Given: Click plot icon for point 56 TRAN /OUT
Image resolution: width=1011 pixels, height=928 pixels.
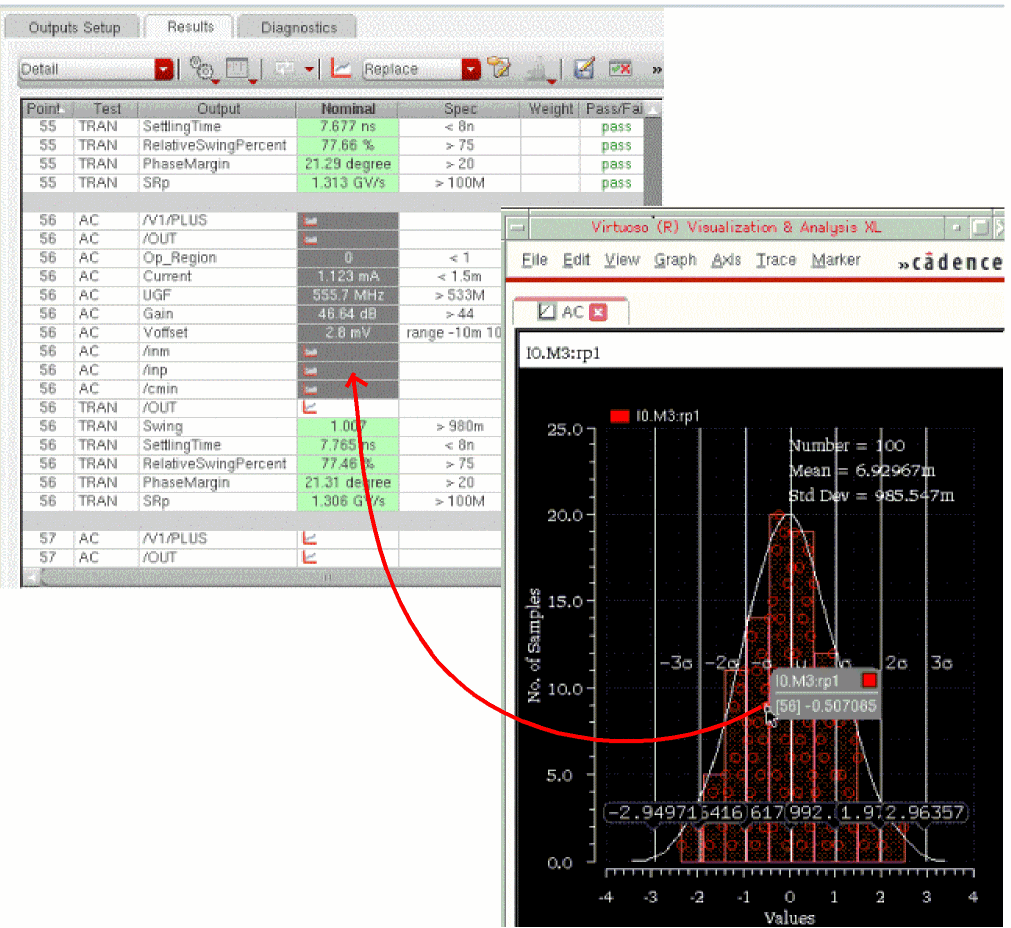Looking at the screenshot, I should 310,407.
